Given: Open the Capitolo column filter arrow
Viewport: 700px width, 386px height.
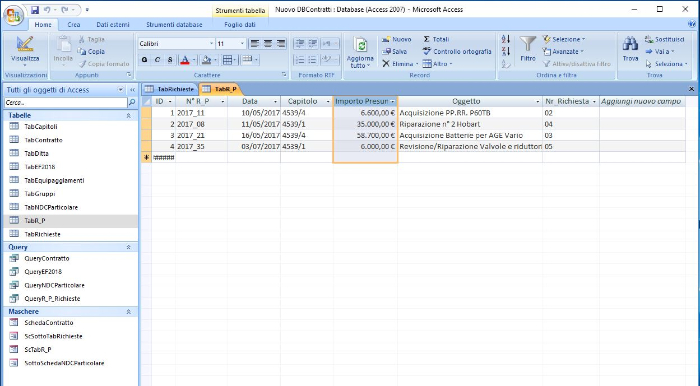Looking at the screenshot, I should coord(328,102).
